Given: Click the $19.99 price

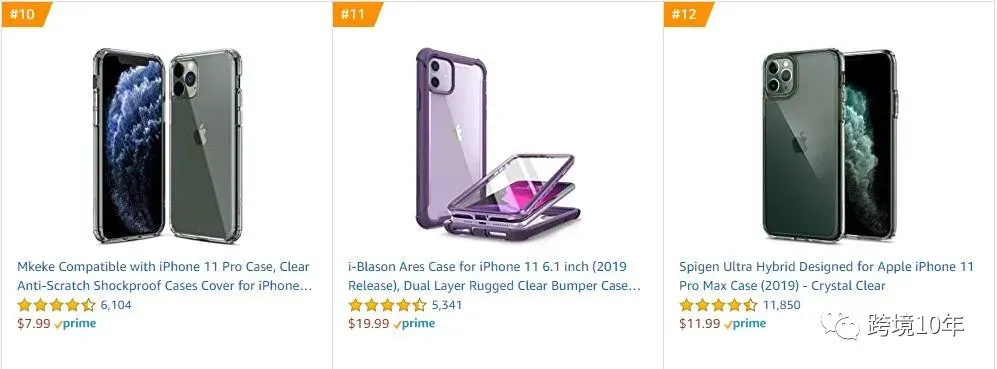Looking at the screenshot, I should pos(369,323).
